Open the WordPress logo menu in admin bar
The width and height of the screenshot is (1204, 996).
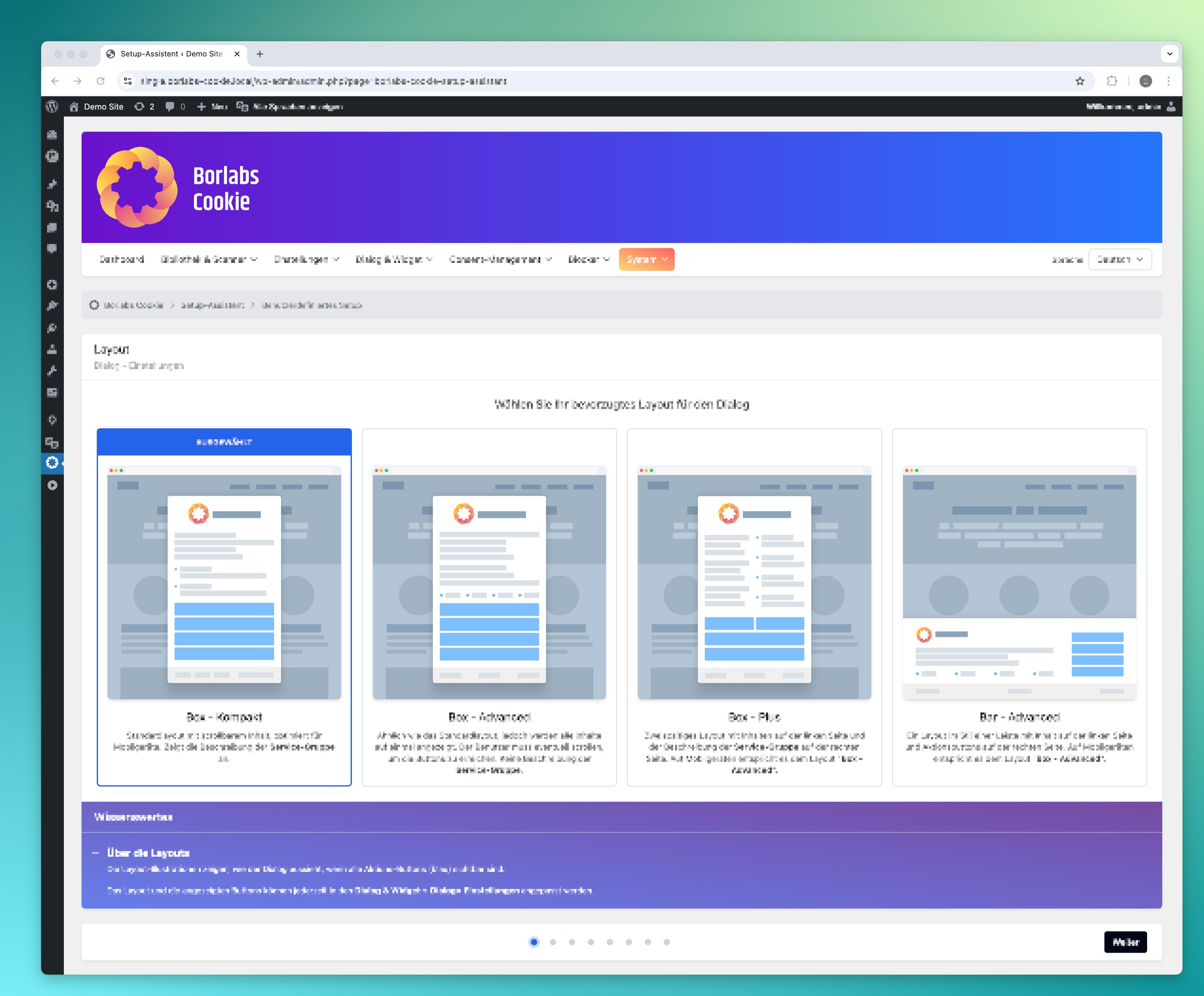pyautogui.click(x=52, y=107)
